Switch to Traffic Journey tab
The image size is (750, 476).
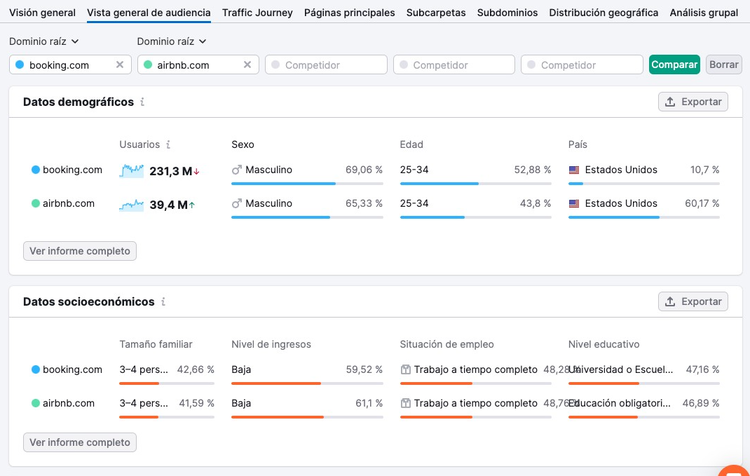tap(257, 12)
